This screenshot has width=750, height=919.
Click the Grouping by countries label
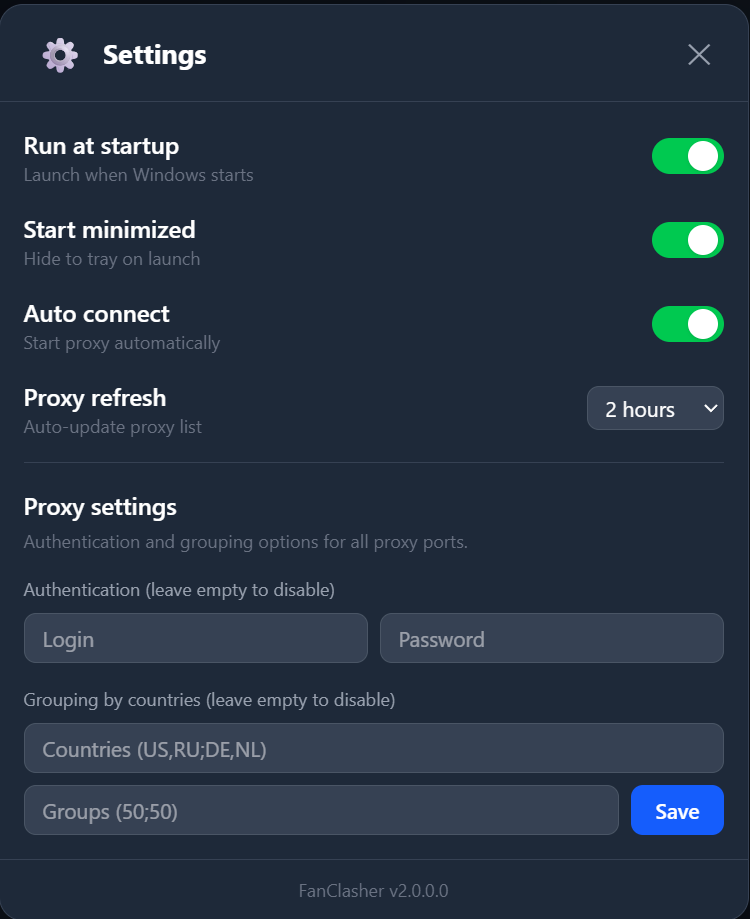tap(209, 700)
